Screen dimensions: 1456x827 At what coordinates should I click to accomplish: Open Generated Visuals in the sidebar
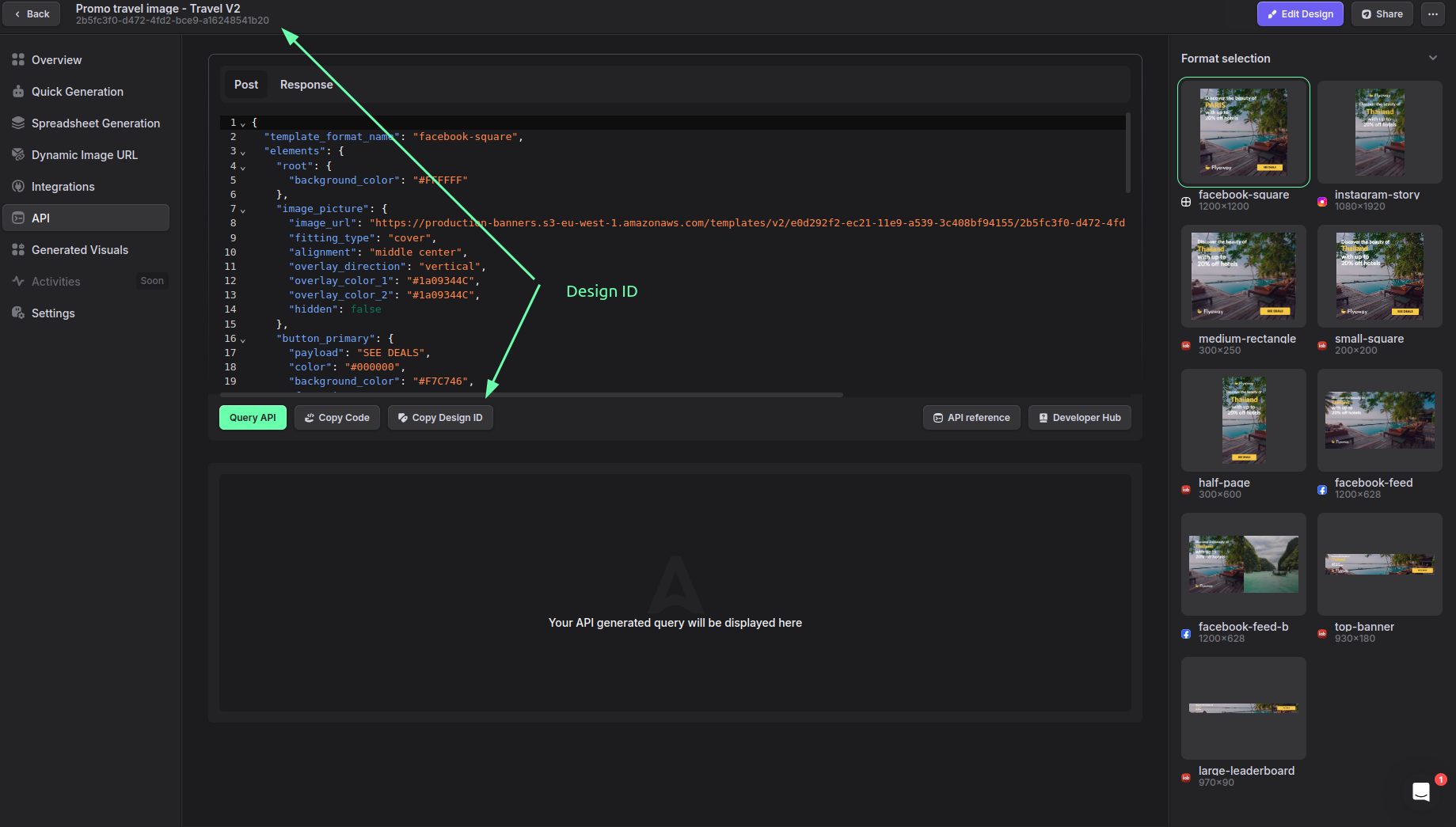pos(79,250)
